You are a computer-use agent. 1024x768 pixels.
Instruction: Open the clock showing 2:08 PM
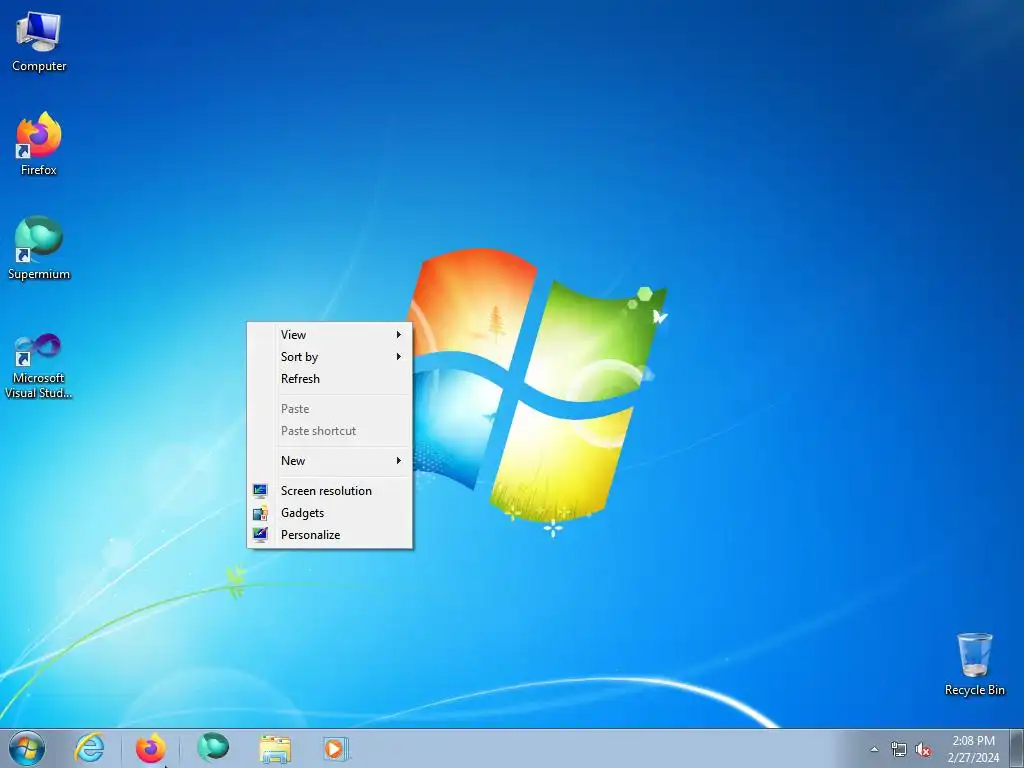coord(973,748)
